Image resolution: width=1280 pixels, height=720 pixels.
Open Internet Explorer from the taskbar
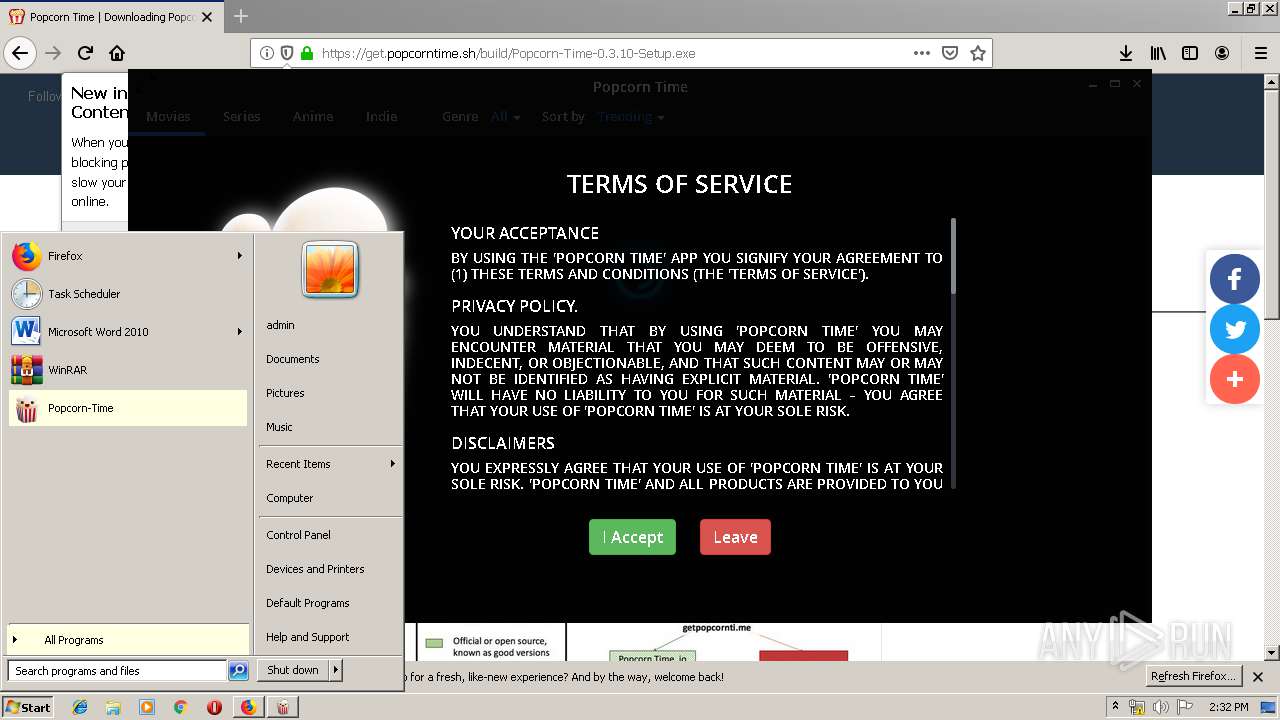(80, 707)
